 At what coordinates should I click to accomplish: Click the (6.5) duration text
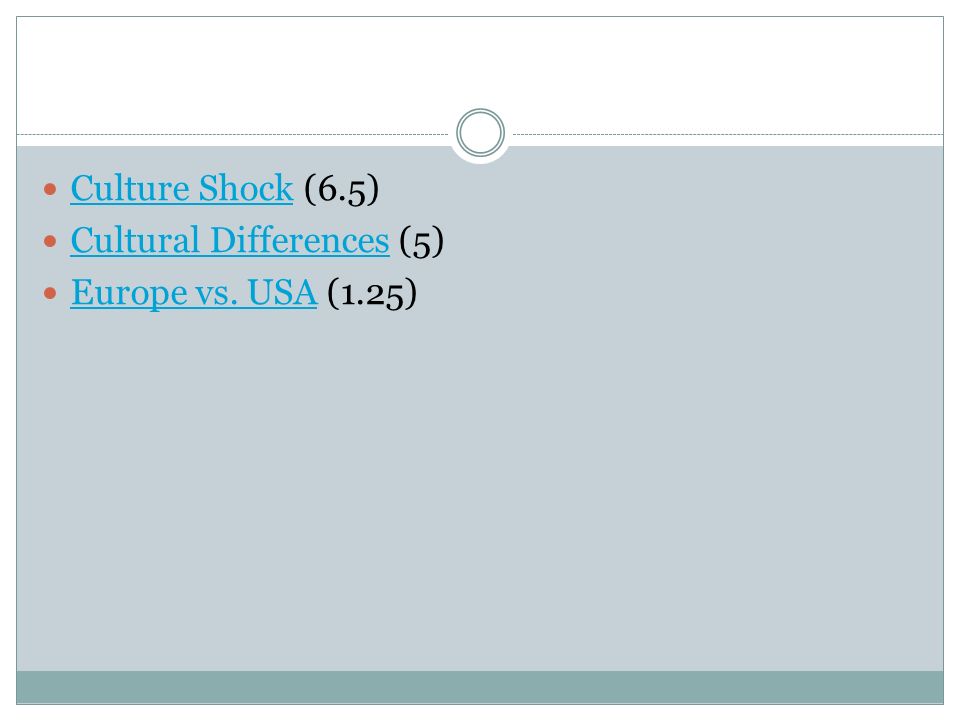click(342, 189)
